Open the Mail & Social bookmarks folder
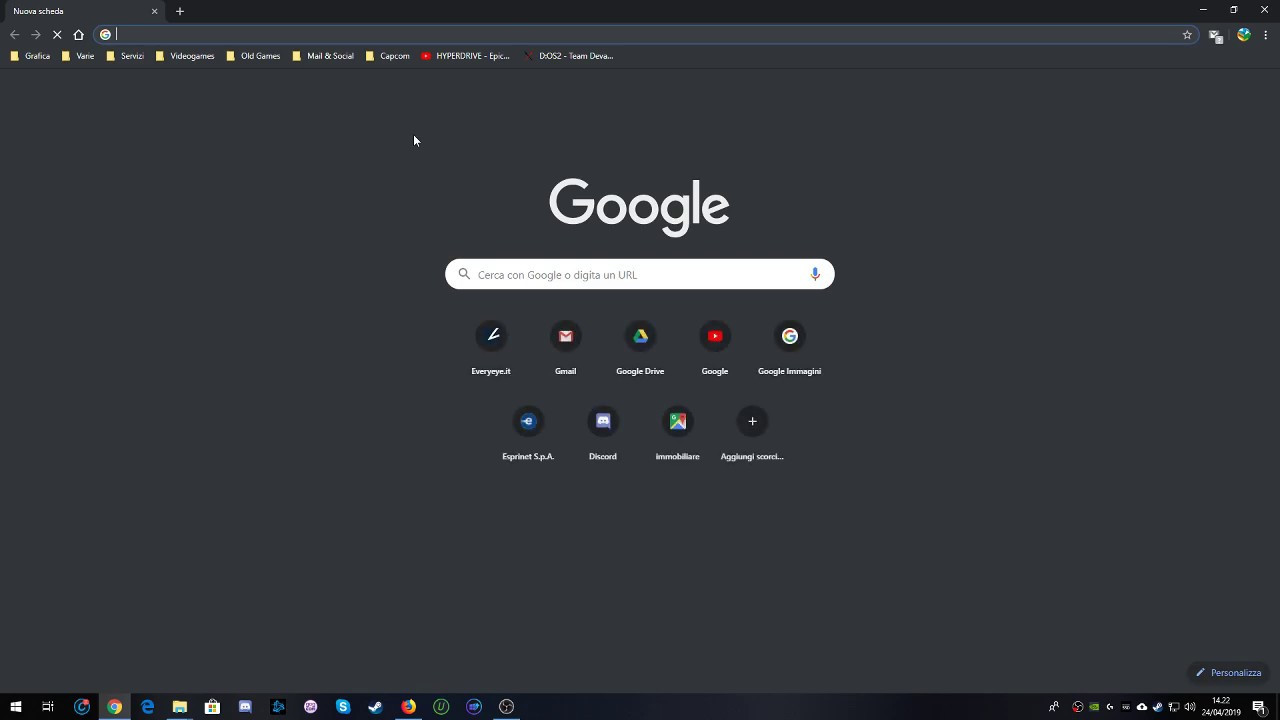 323,56
